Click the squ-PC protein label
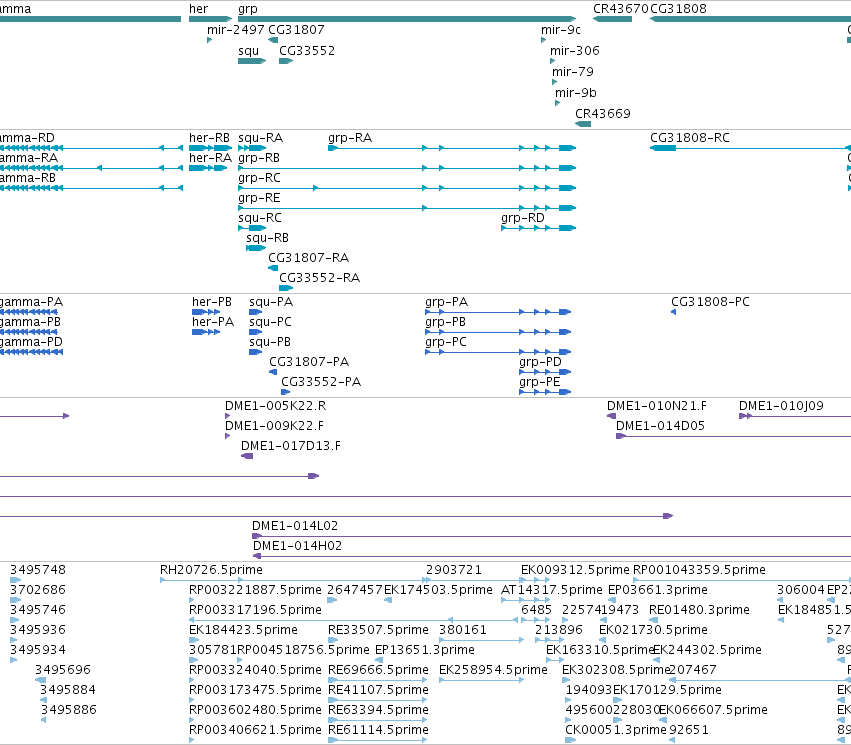Screen dimensions: 851x745 [x=270, y=322]
